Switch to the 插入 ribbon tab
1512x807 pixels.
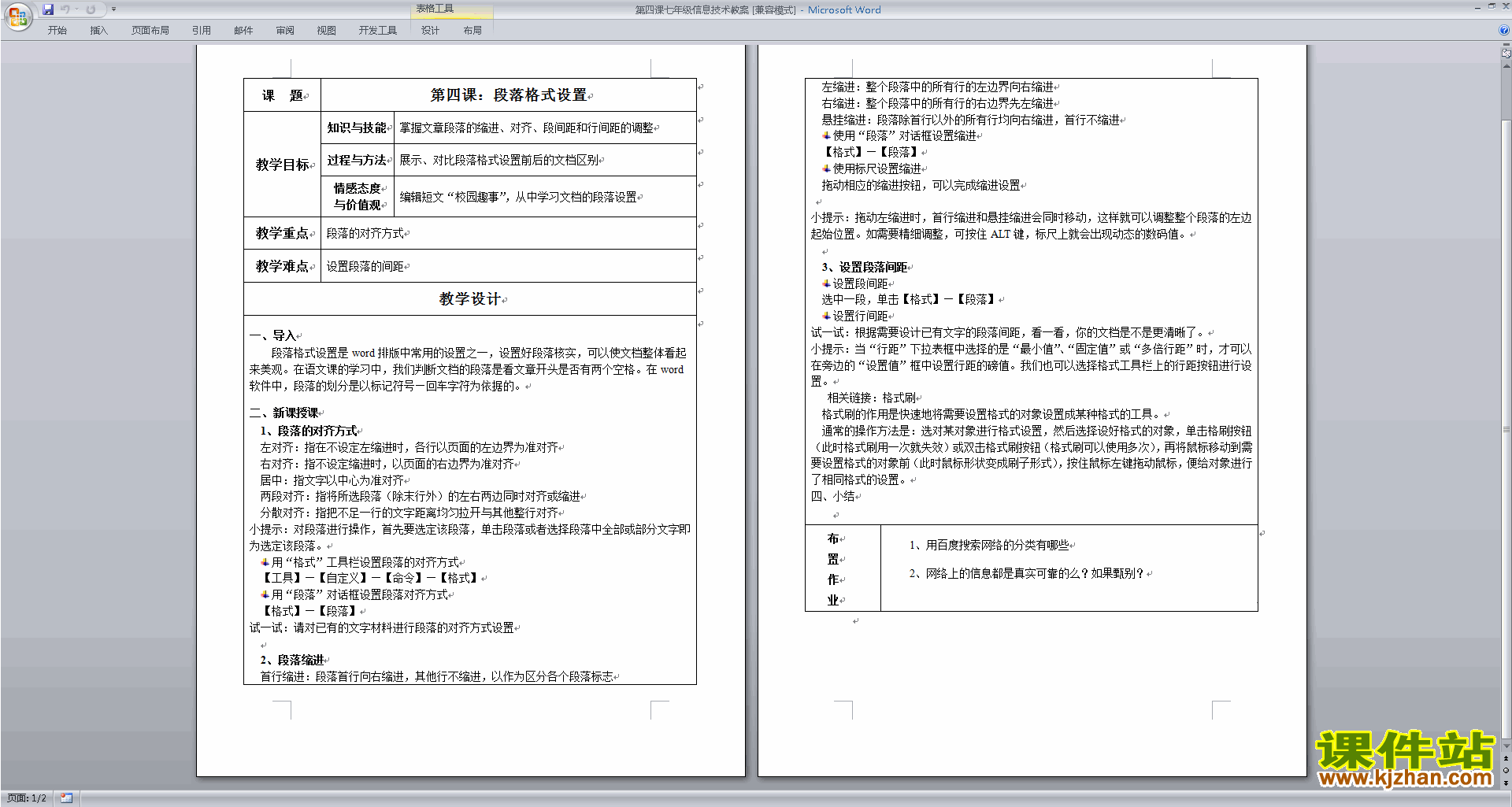(x=98, y=31)
